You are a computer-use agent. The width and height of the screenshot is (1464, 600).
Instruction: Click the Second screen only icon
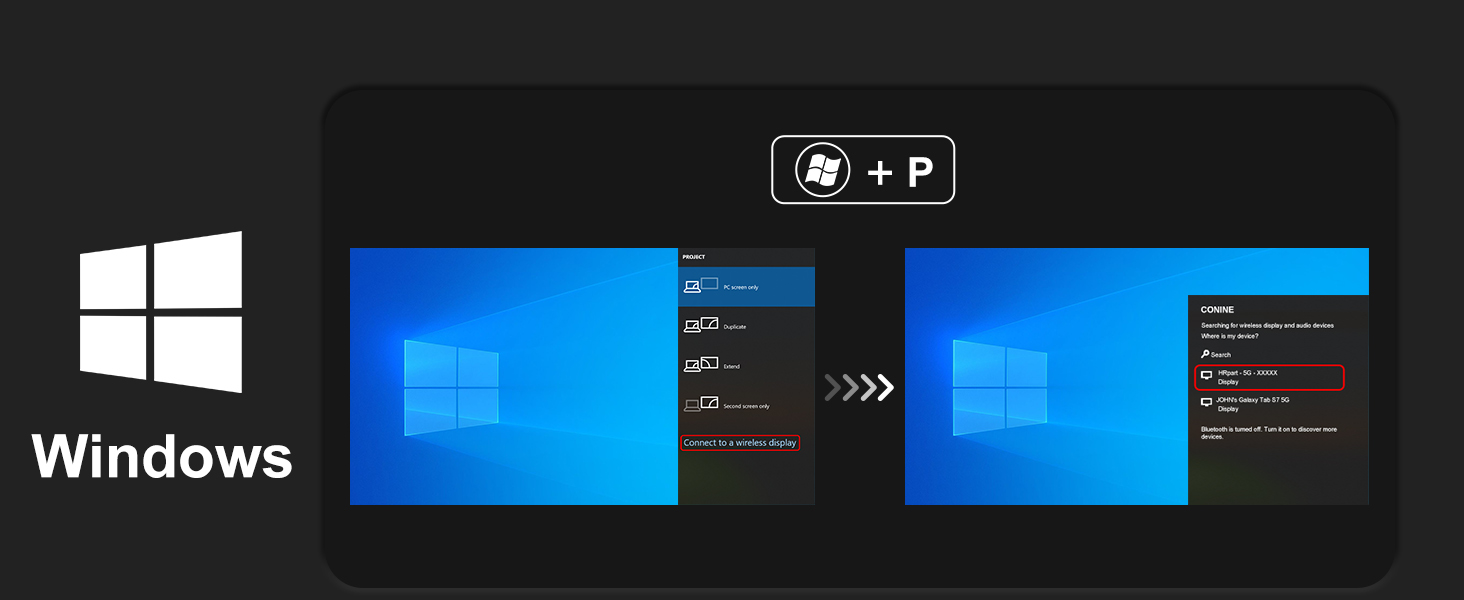pos(701,404)
